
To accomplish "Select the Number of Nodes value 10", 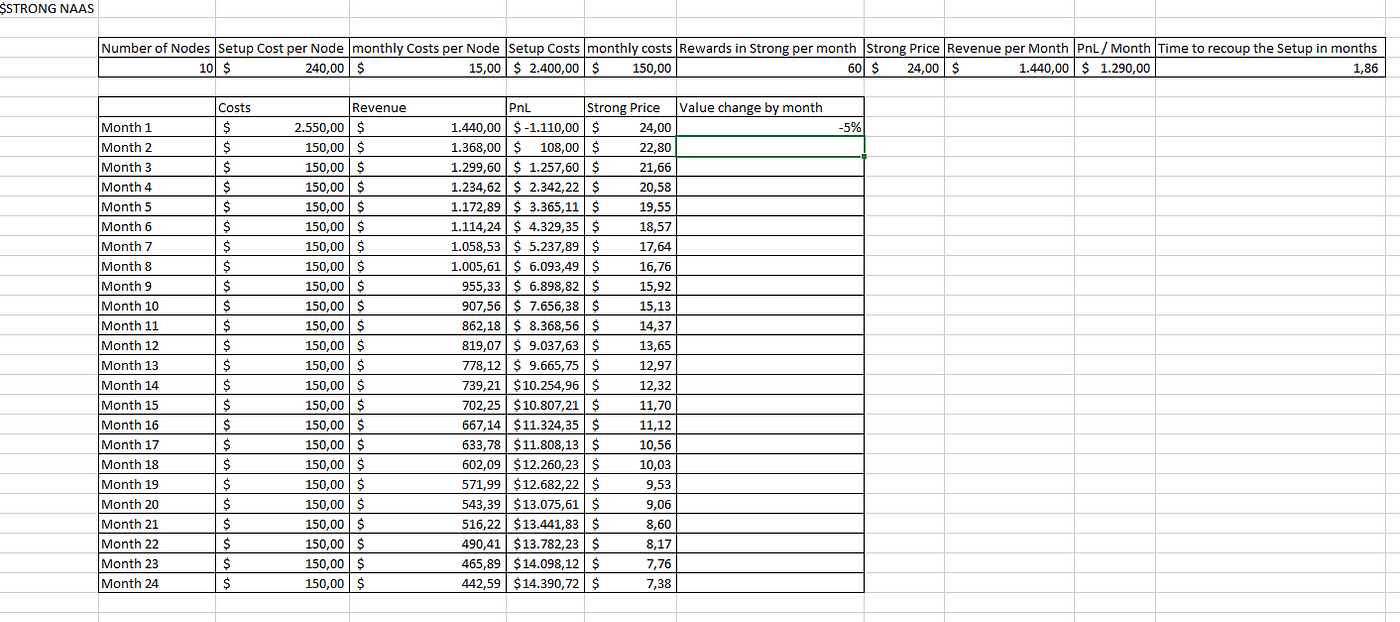I will pos(157,68).
